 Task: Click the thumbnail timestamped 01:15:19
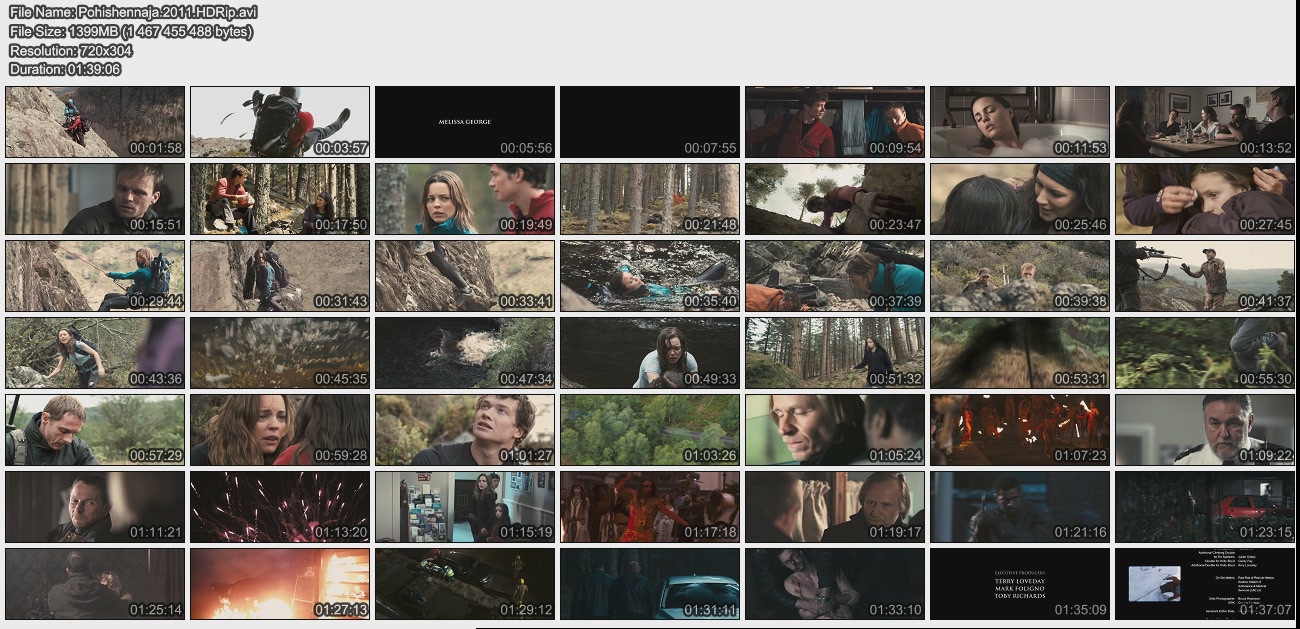point(465,507)
